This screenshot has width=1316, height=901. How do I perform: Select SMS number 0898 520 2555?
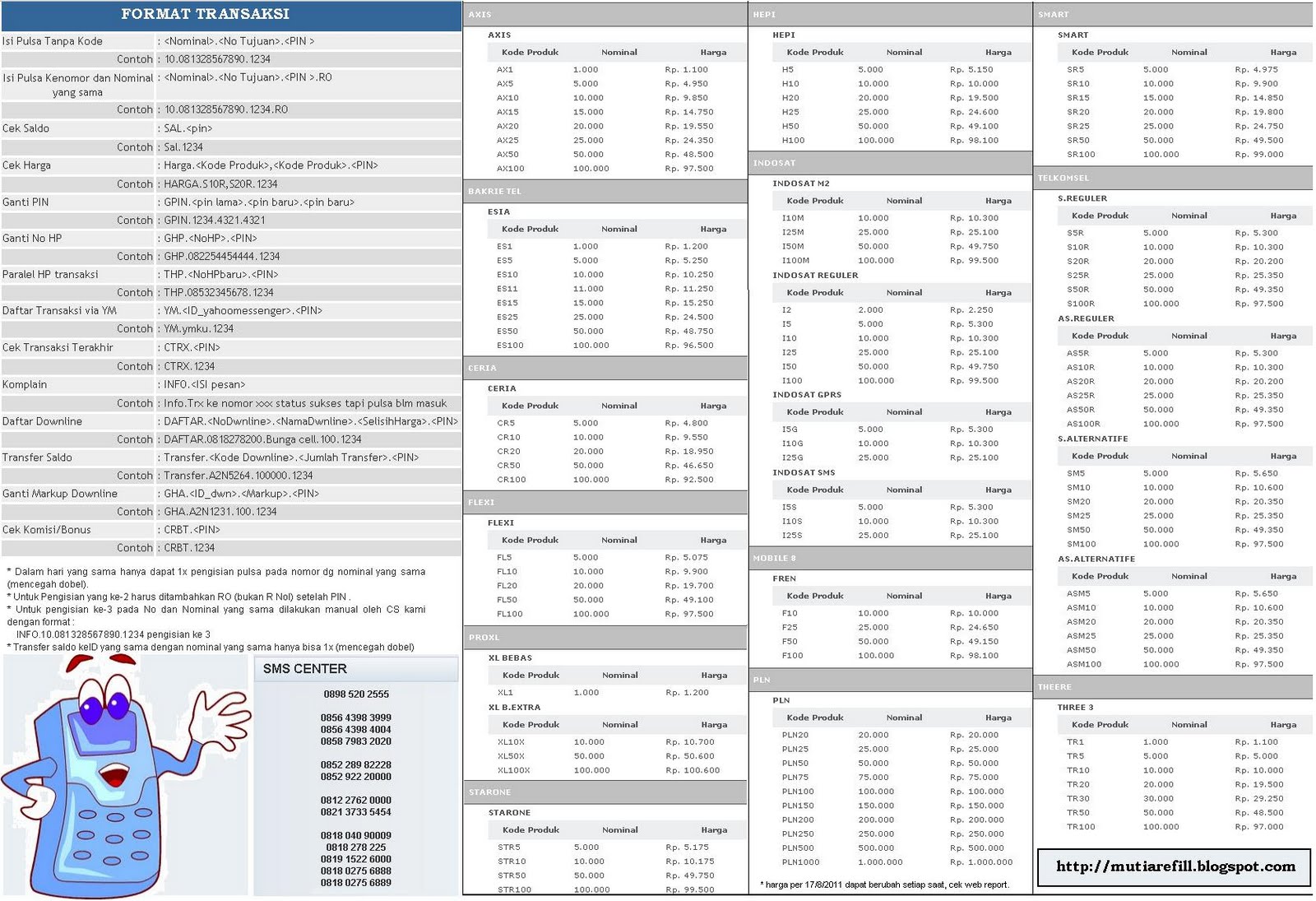(356, 694)
